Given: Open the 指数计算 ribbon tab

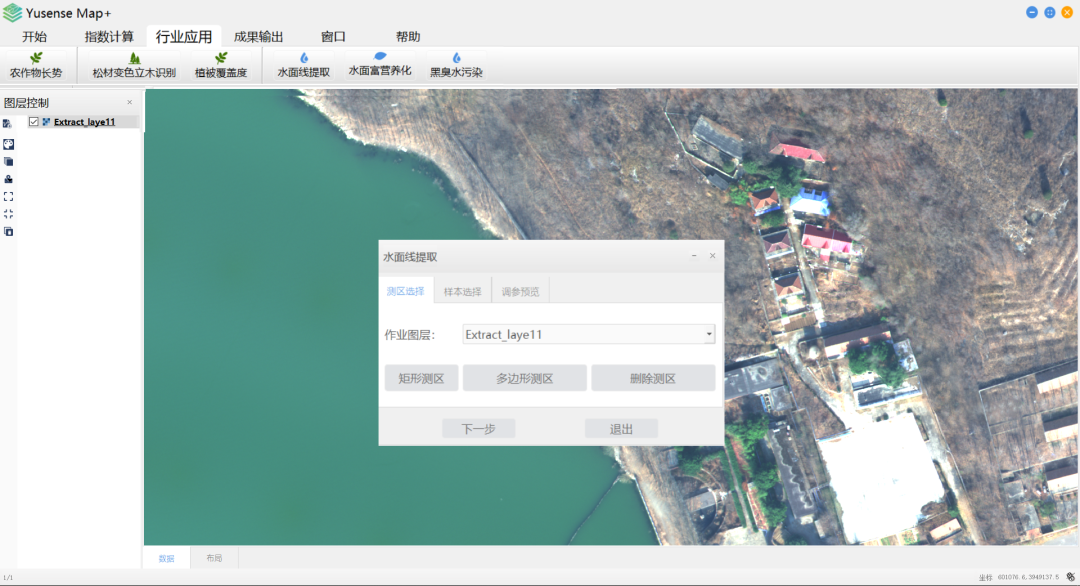Looking at the screenshot, I should pyautogui.click(x=109, y=37).
